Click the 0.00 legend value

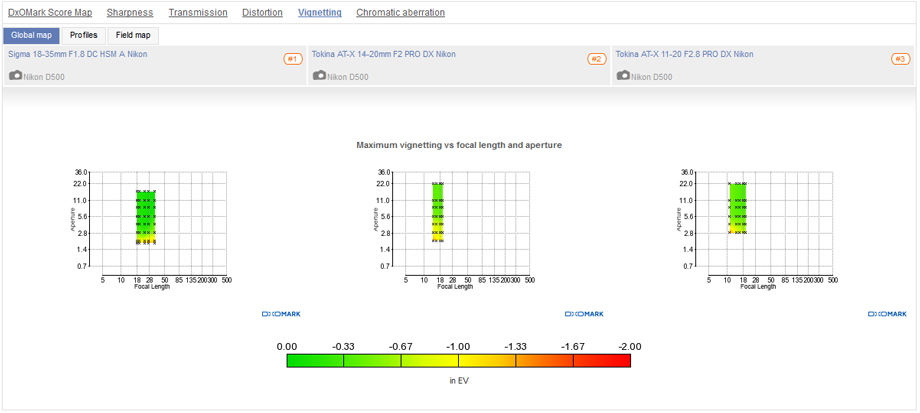click(x=287, y=346)
